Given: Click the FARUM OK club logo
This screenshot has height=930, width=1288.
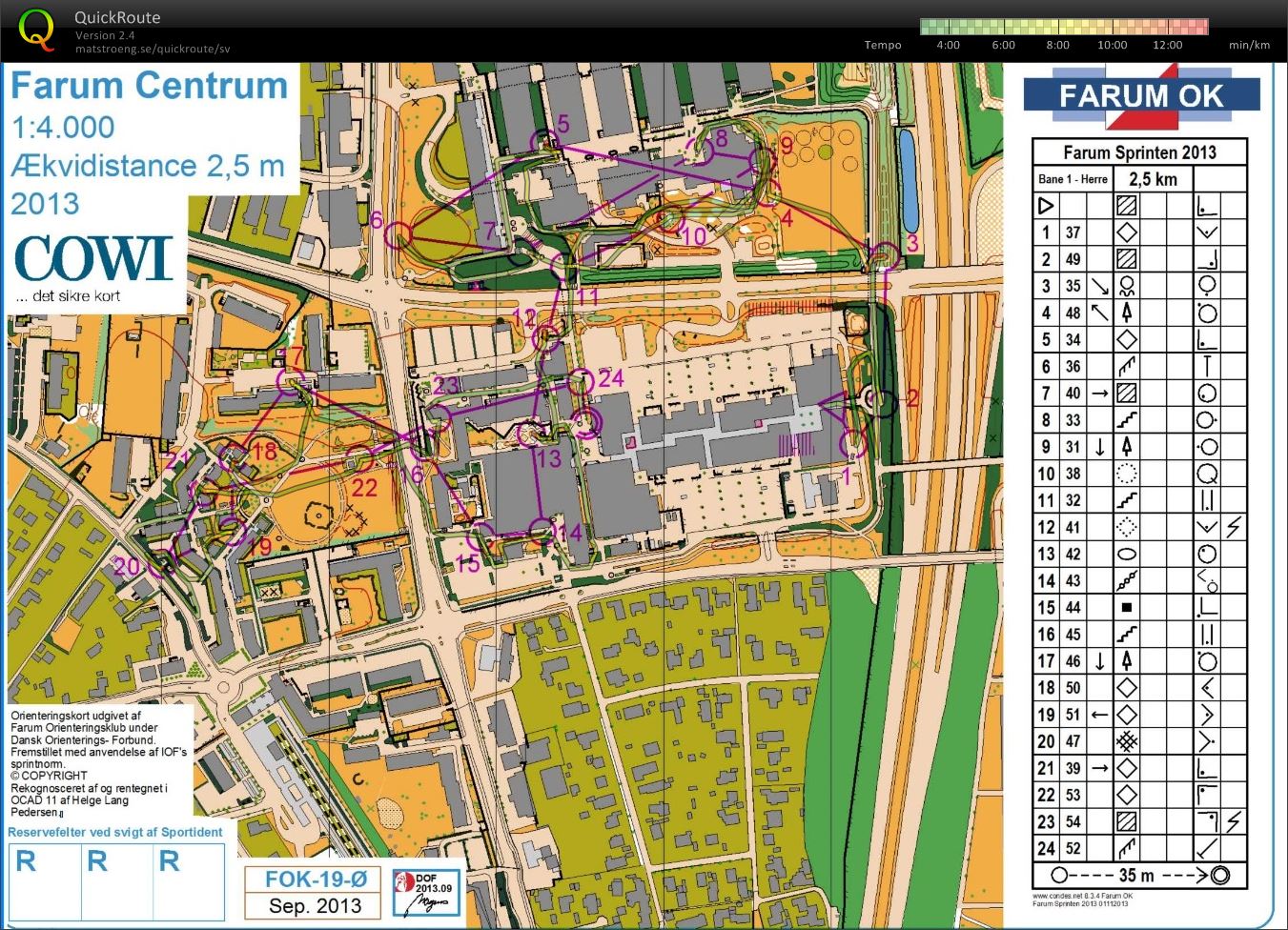Looking at the screenshot, I should (1141, 96).
